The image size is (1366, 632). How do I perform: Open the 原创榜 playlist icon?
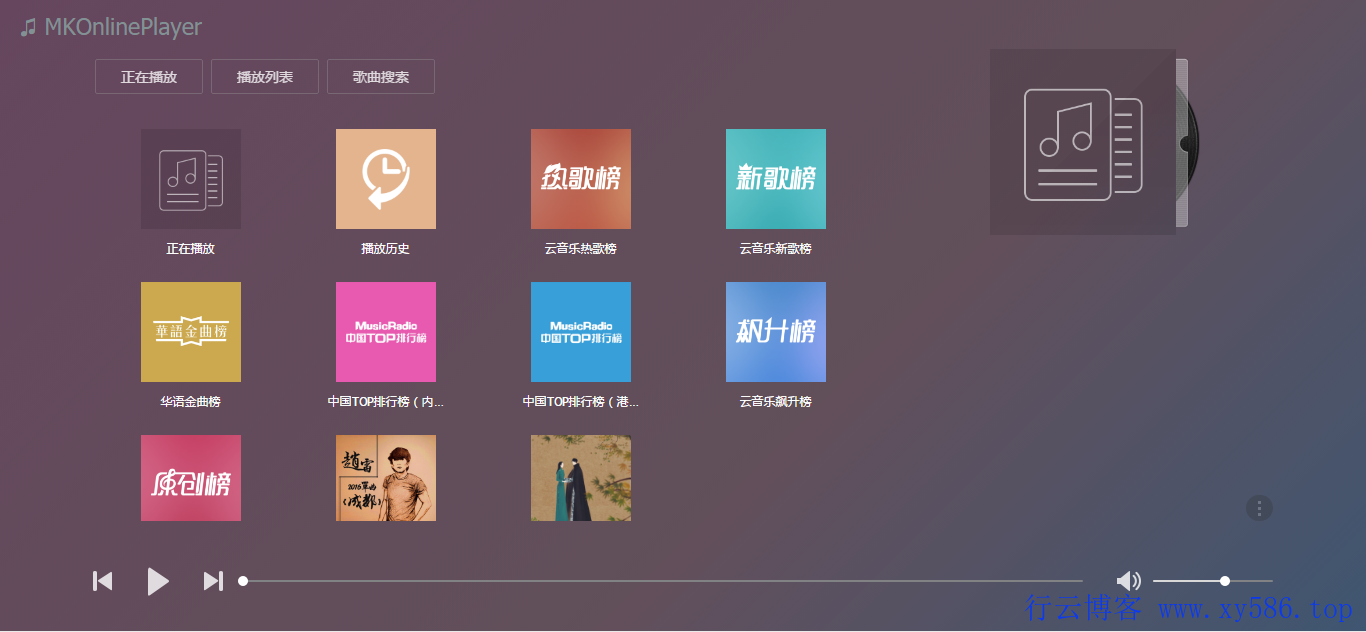(190, 478)
